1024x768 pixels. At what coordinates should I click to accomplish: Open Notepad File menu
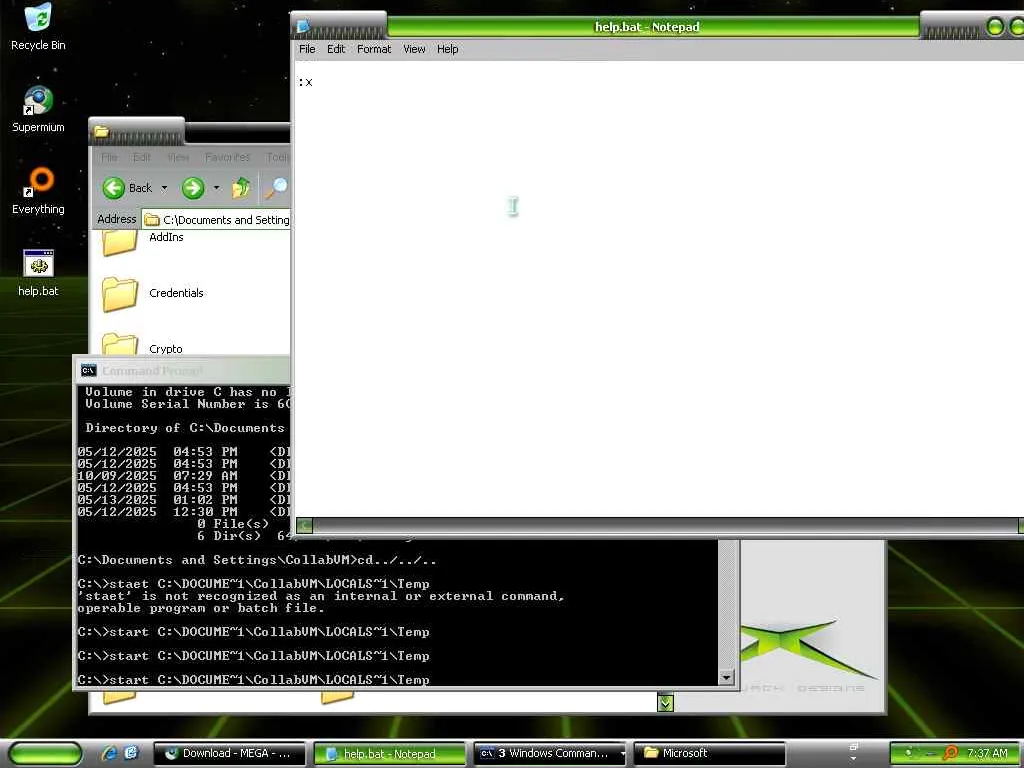(x=307, y=49)
